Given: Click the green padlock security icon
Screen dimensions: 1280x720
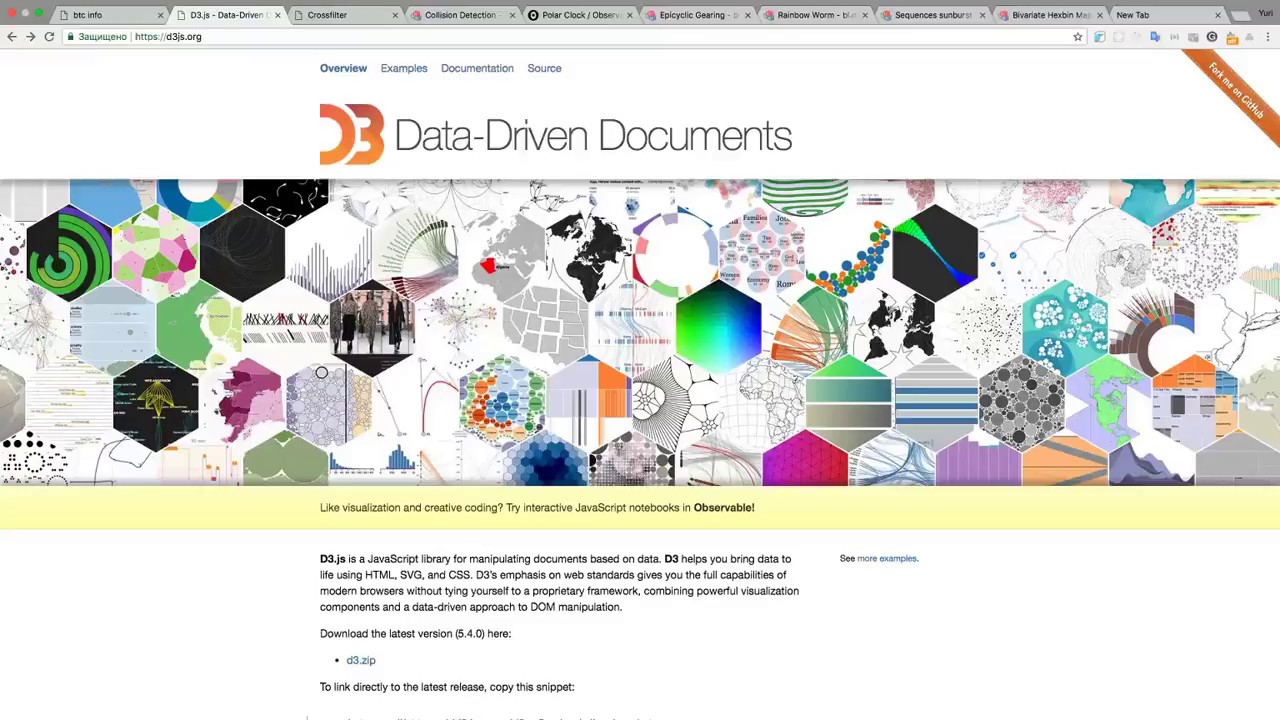Looking at the screenshot, I should point(70,37).
